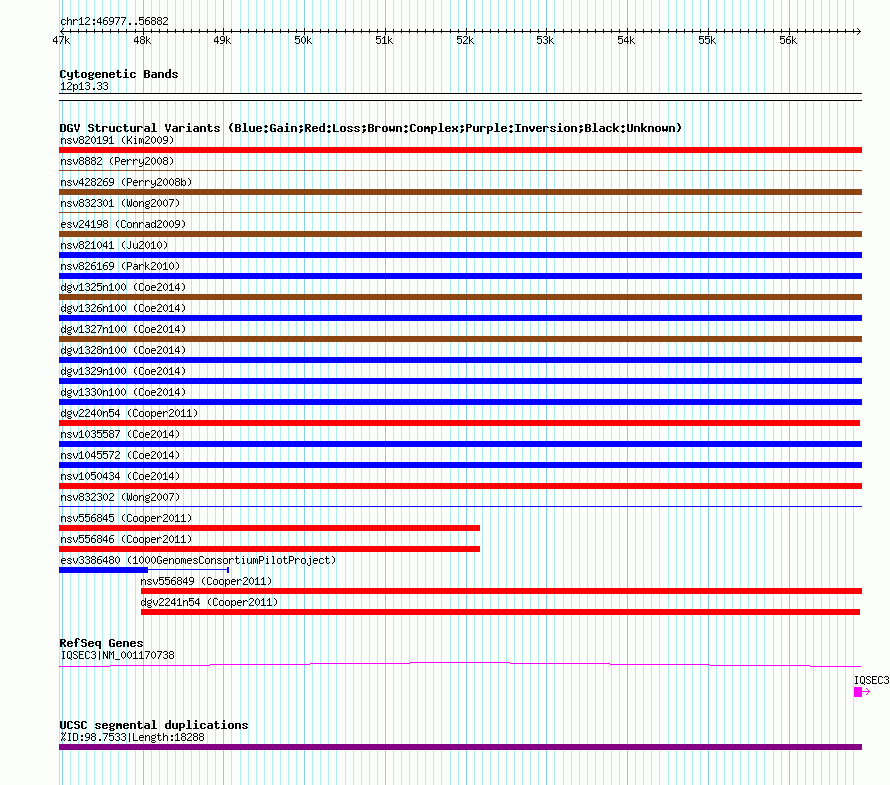This screenshot has width=890, height=785.
Task: Select the red bar under dgv2241n54
Action: [x=500, y=612]
